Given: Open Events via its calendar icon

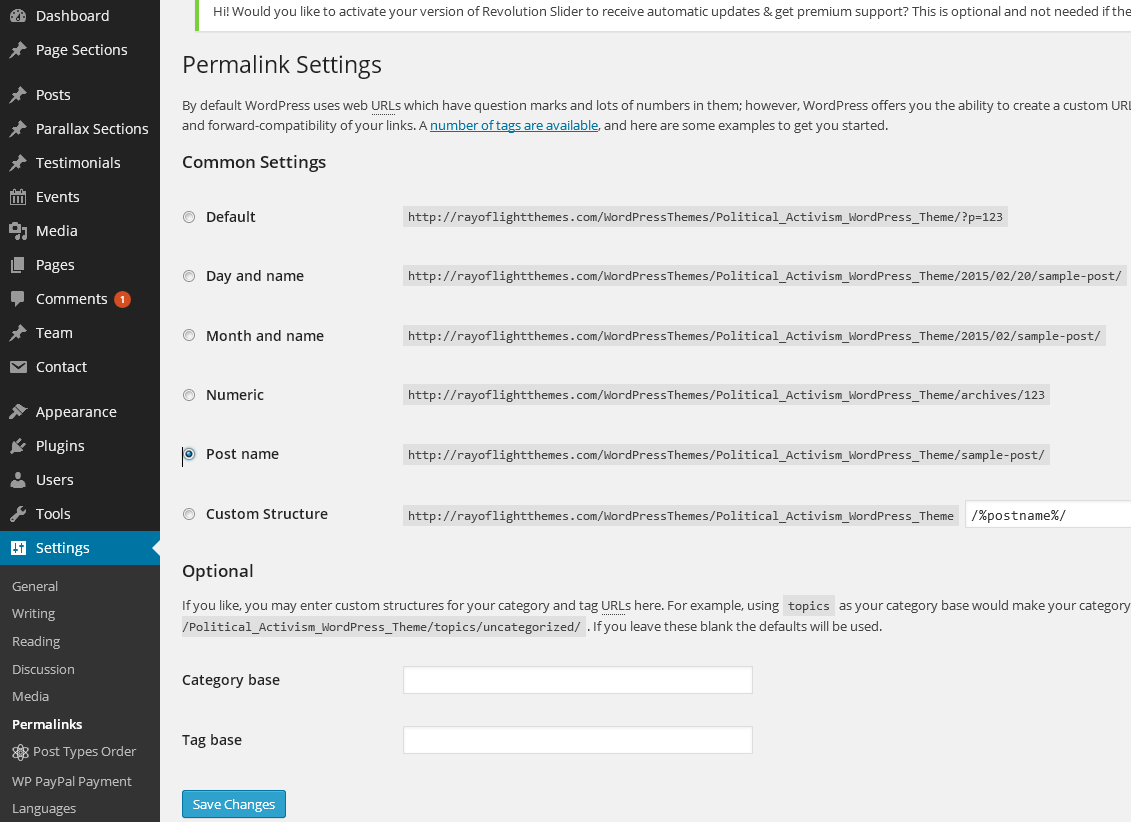Looking at the screenshot, I should click(x=18, y=197).
